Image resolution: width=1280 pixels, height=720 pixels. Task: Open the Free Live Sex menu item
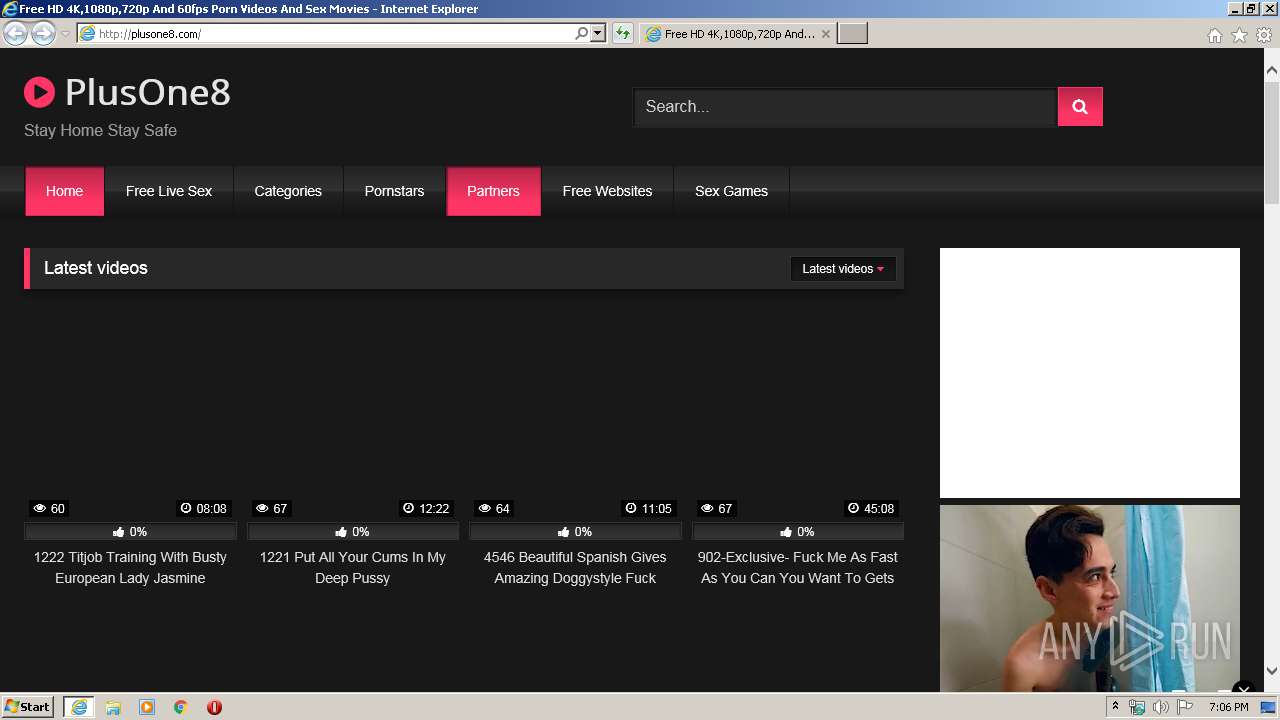tap(169, 191)
